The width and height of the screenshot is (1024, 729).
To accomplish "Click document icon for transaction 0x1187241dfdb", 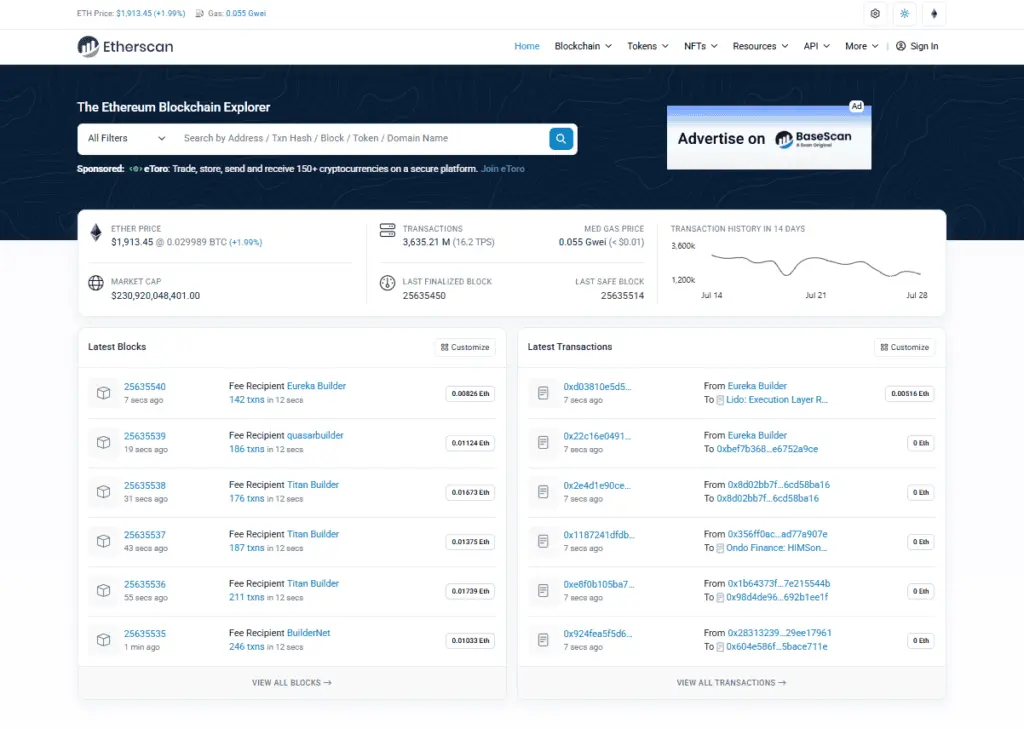I will [543, 542].
